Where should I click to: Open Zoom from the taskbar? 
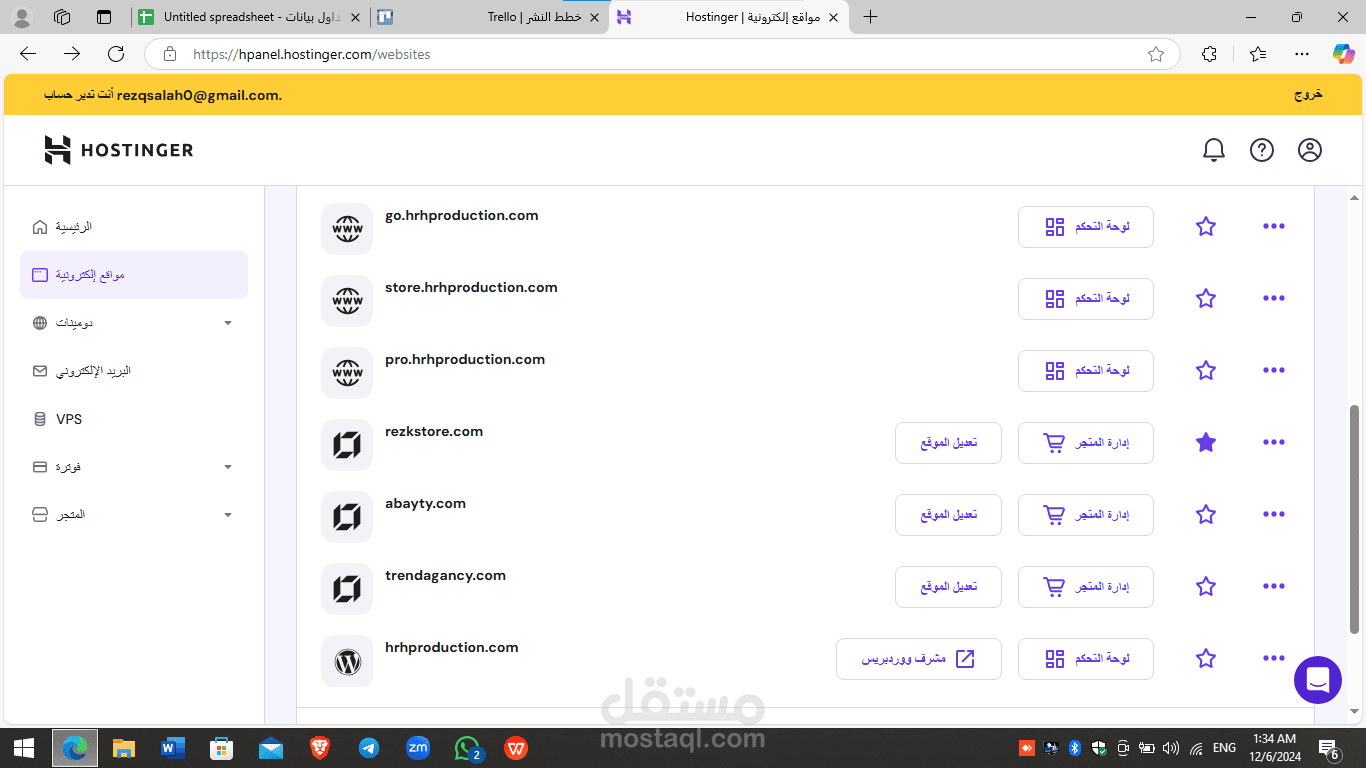click(418, 748)
